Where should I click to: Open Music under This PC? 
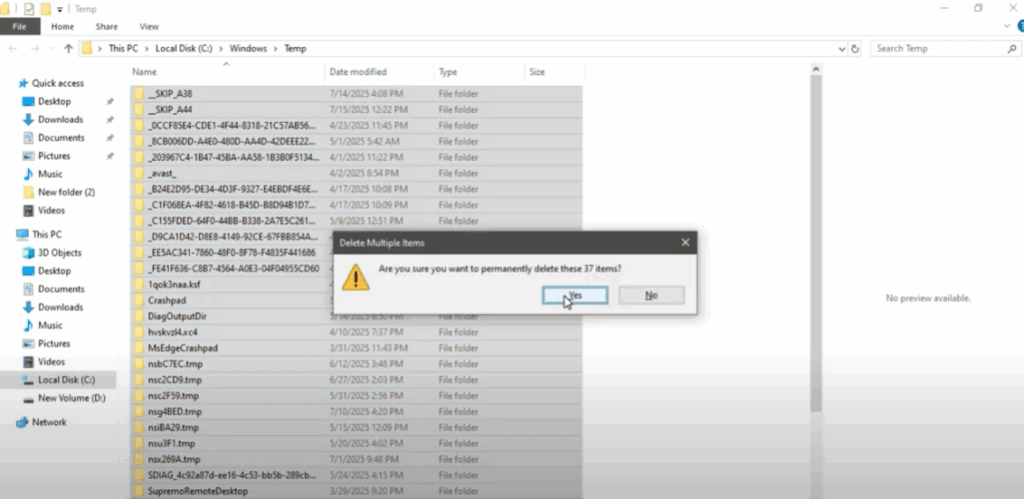click(50, 325)
